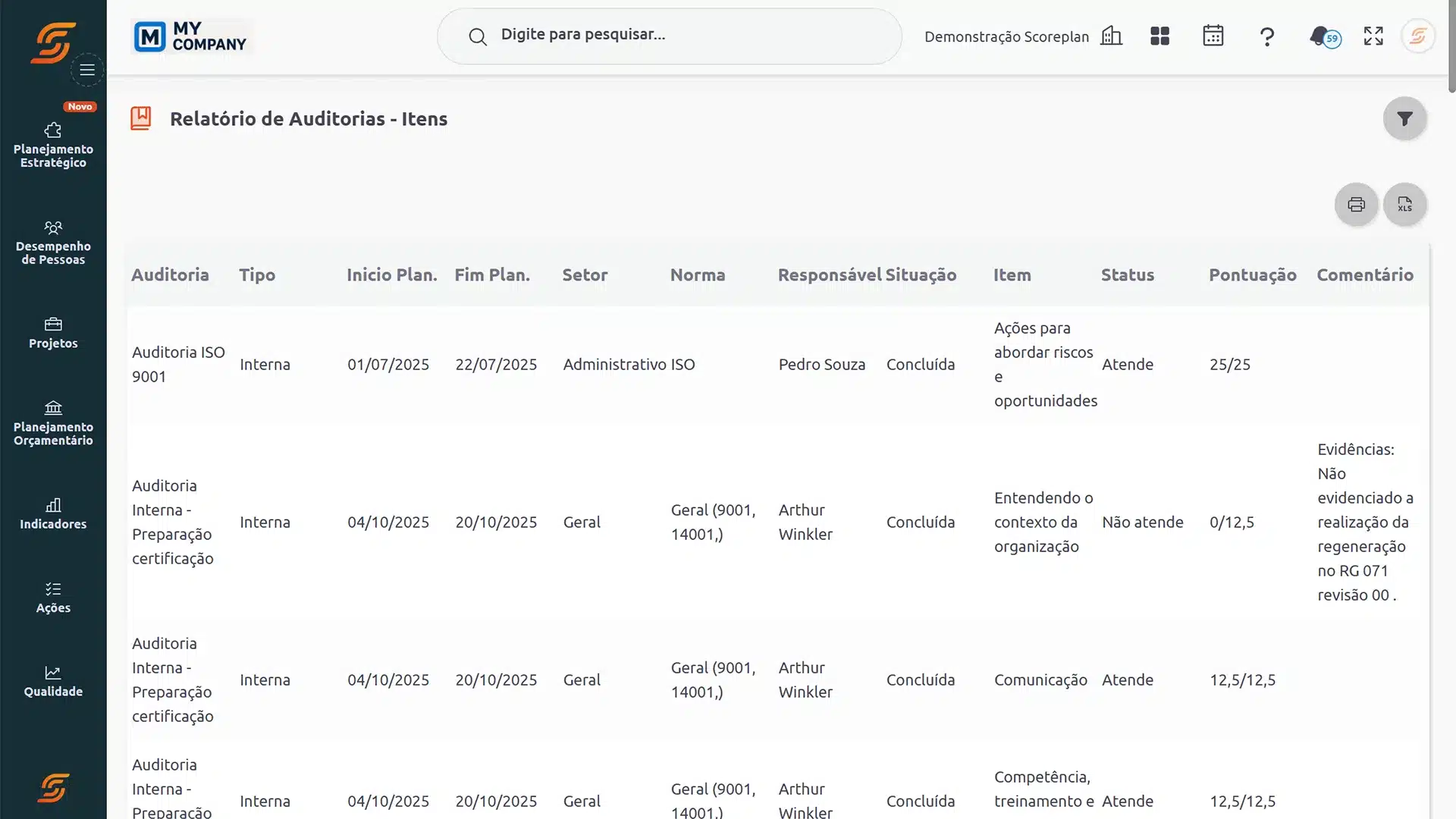
Task: Open the apps grid icon
Action: [x=1159, y=36]
